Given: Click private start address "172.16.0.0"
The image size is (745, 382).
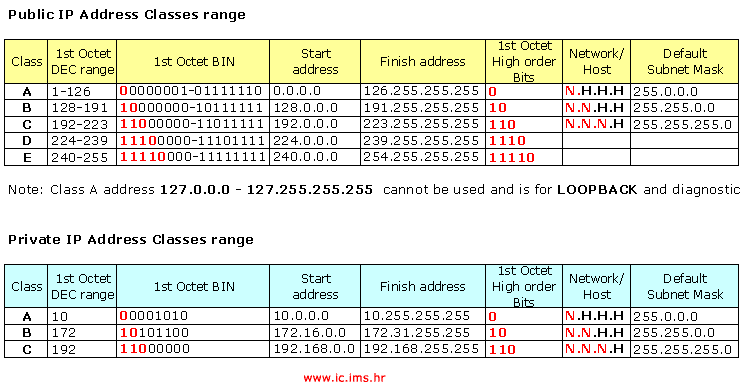Looking at the screenshot, I should pyautogui.click(x=309, y=333).
